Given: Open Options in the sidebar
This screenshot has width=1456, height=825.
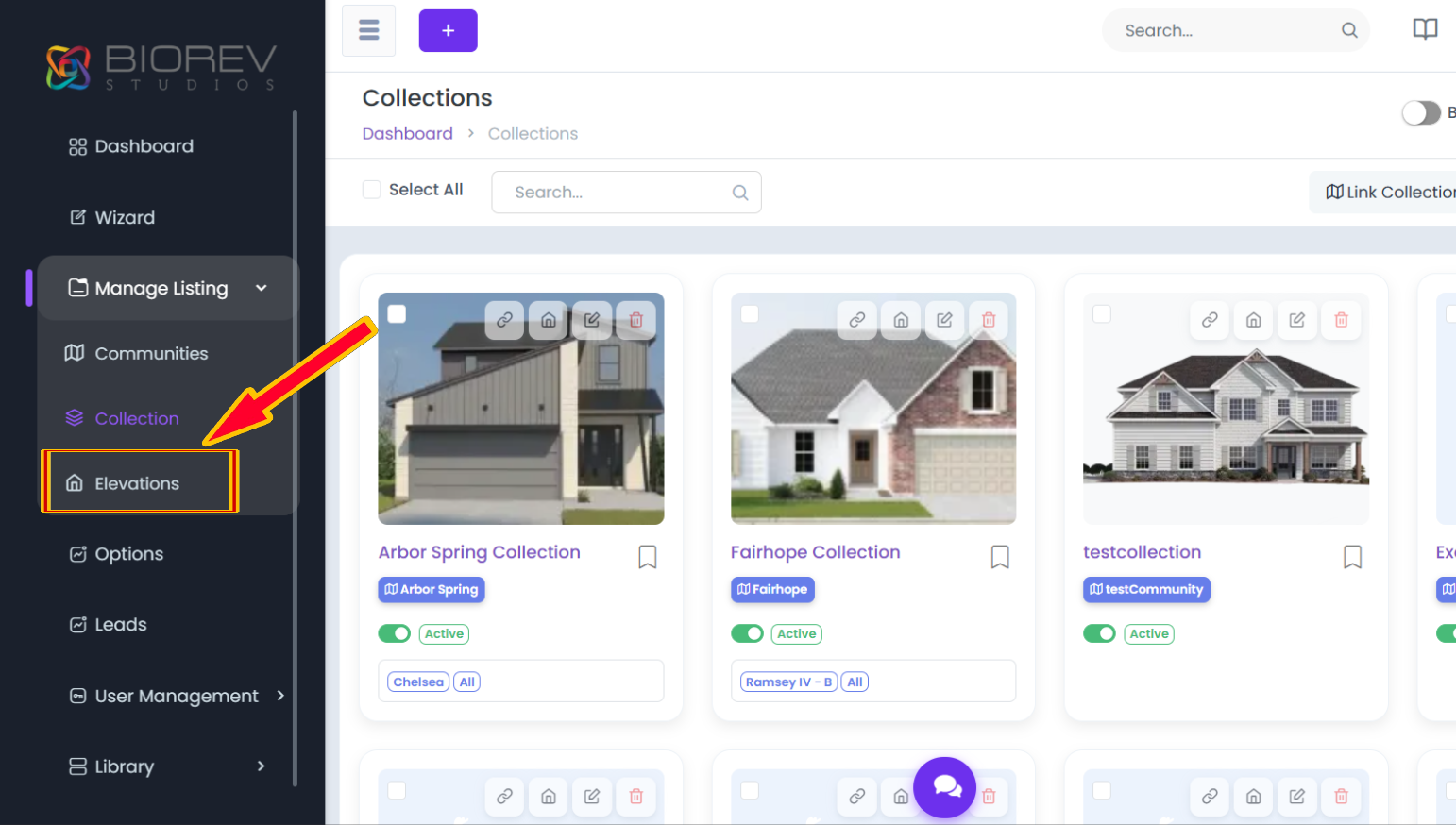Looking at the screenshot, I should [x=117, y=554].
